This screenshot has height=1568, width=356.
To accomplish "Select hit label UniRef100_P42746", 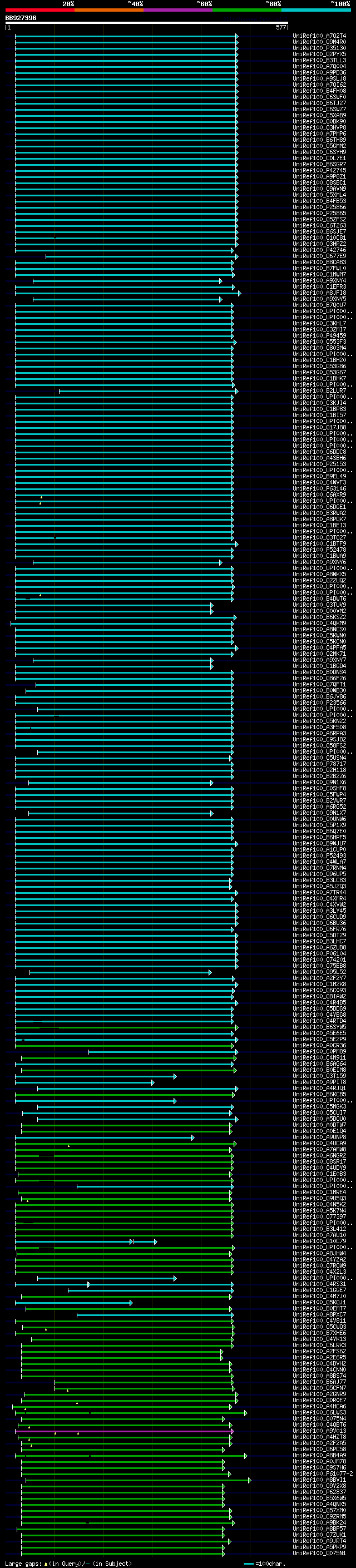I will 319,250.
